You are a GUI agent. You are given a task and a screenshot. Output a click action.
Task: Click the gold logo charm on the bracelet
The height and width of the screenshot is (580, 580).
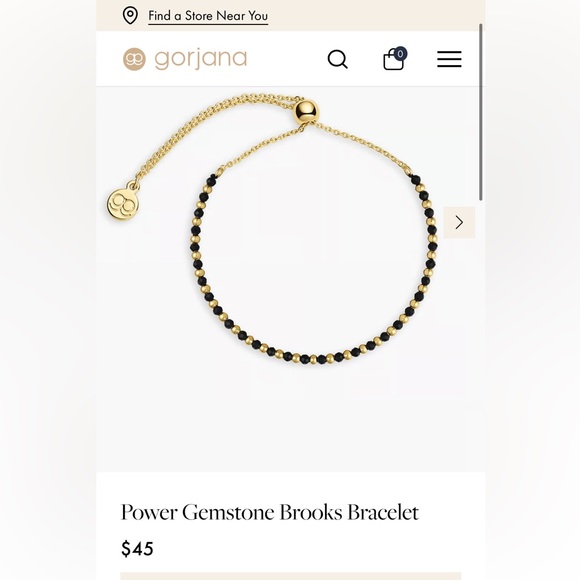pyautogui.click(x=123, y=204)
